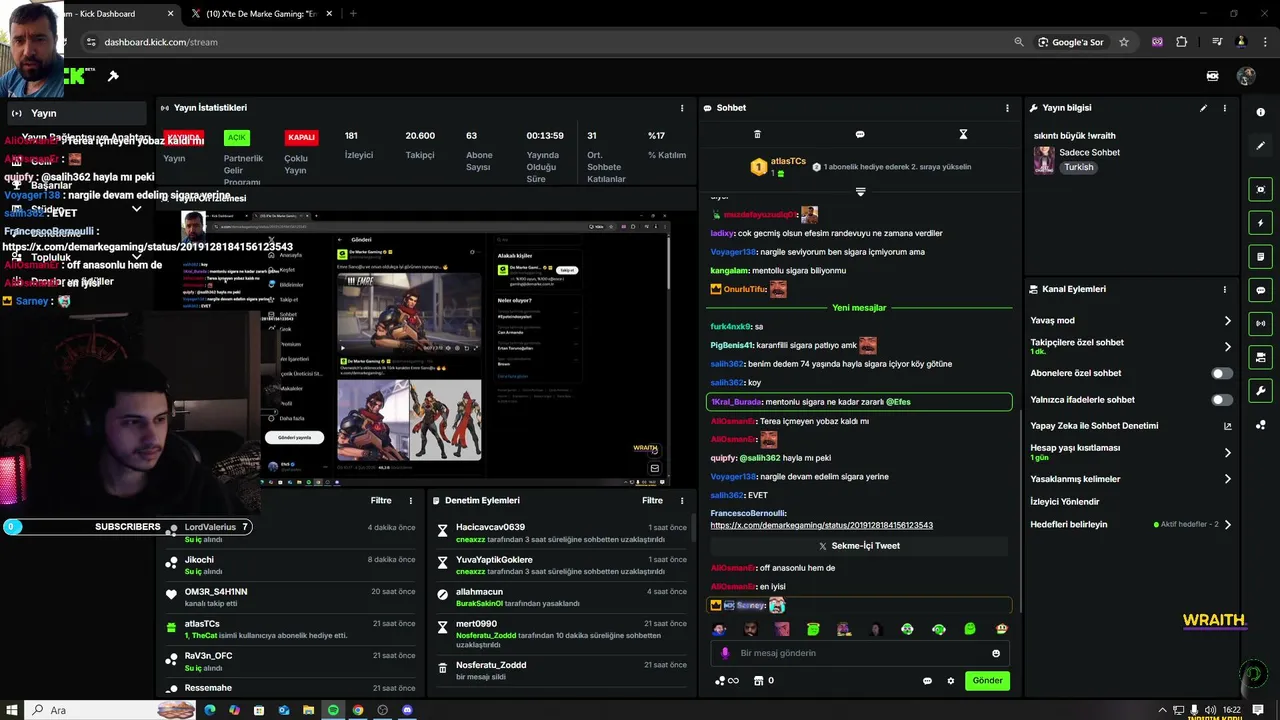
Task: Expand Yasaklanmış kelimeler option
Action: 1227,479
